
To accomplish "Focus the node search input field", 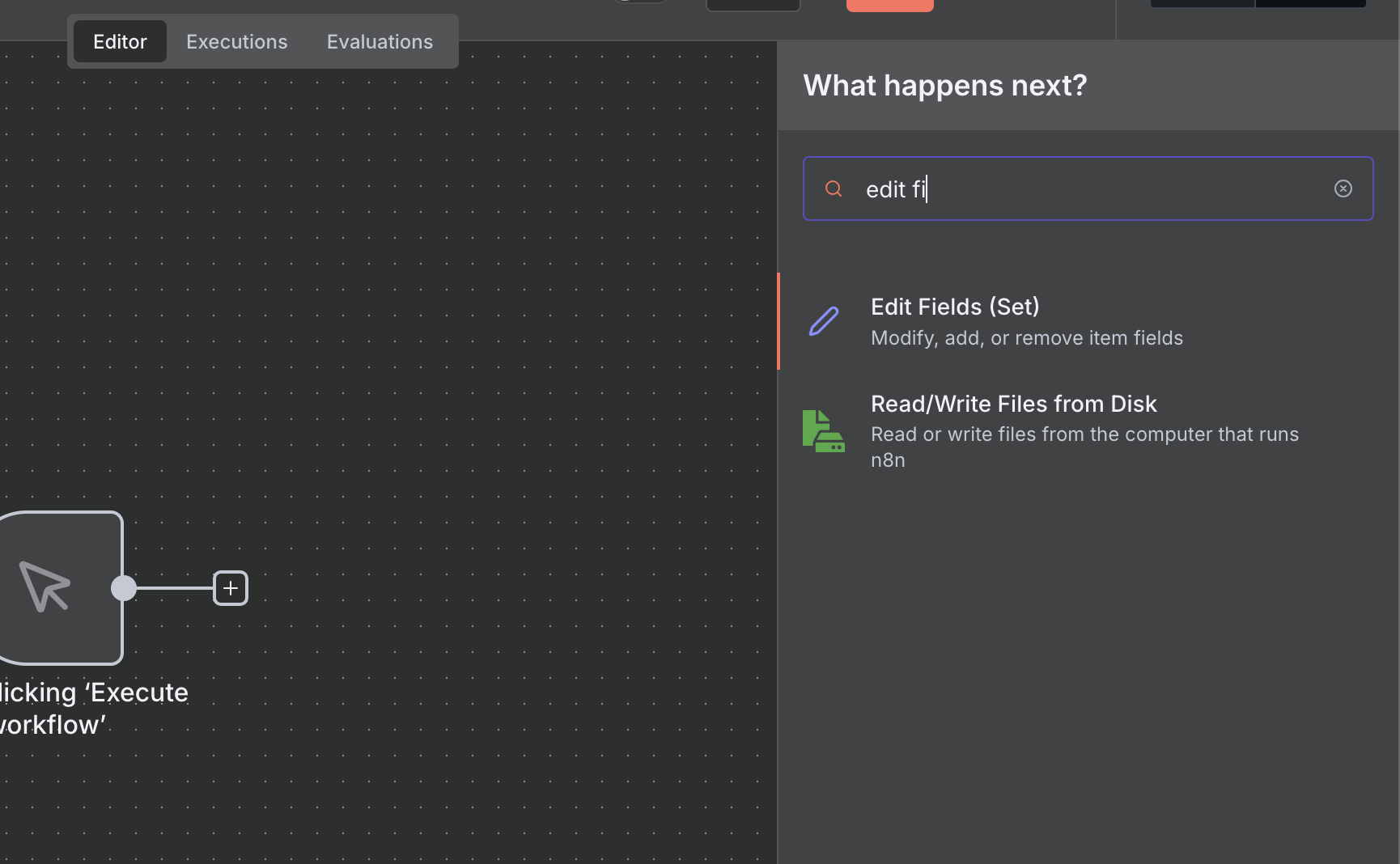I will click(x=1084, y=188).
